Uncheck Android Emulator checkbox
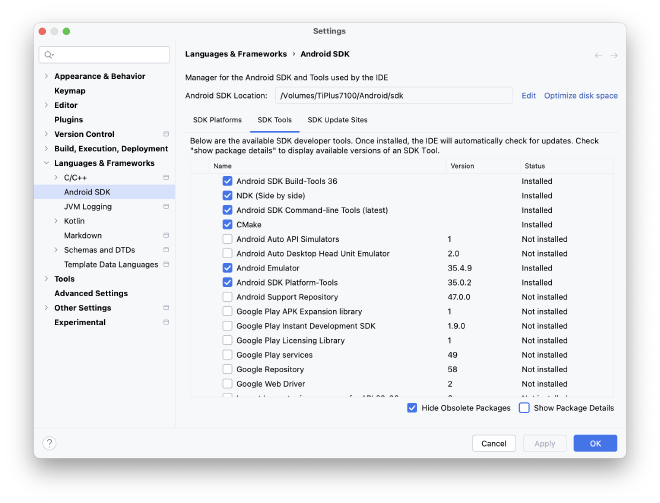 click(x=227, y=268)
